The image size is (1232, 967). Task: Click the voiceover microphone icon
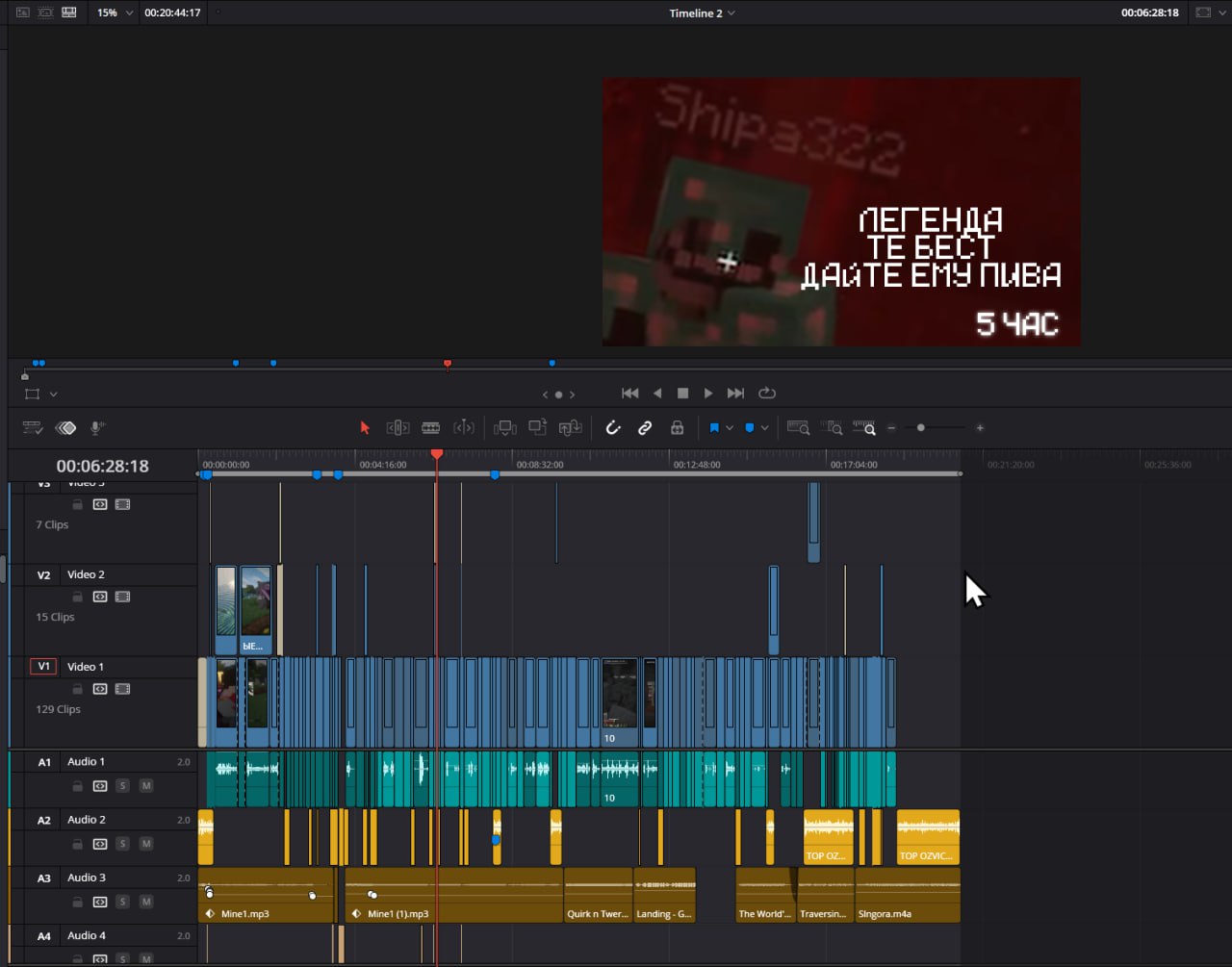tap(97, 428)
